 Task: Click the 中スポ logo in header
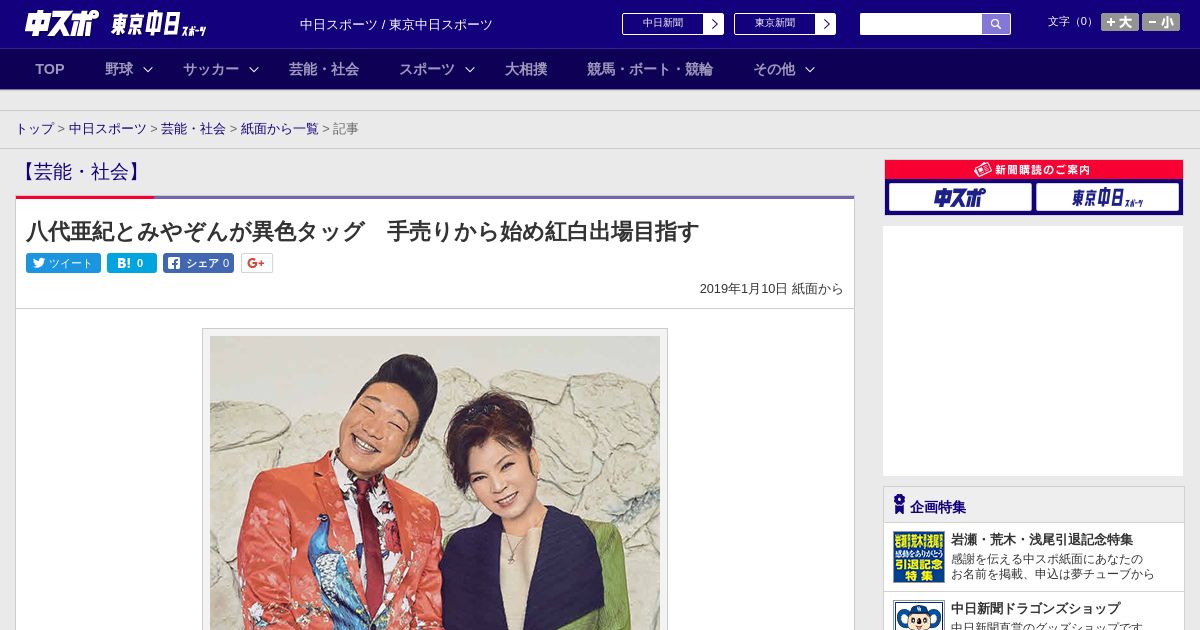click(x=62, y=23)
